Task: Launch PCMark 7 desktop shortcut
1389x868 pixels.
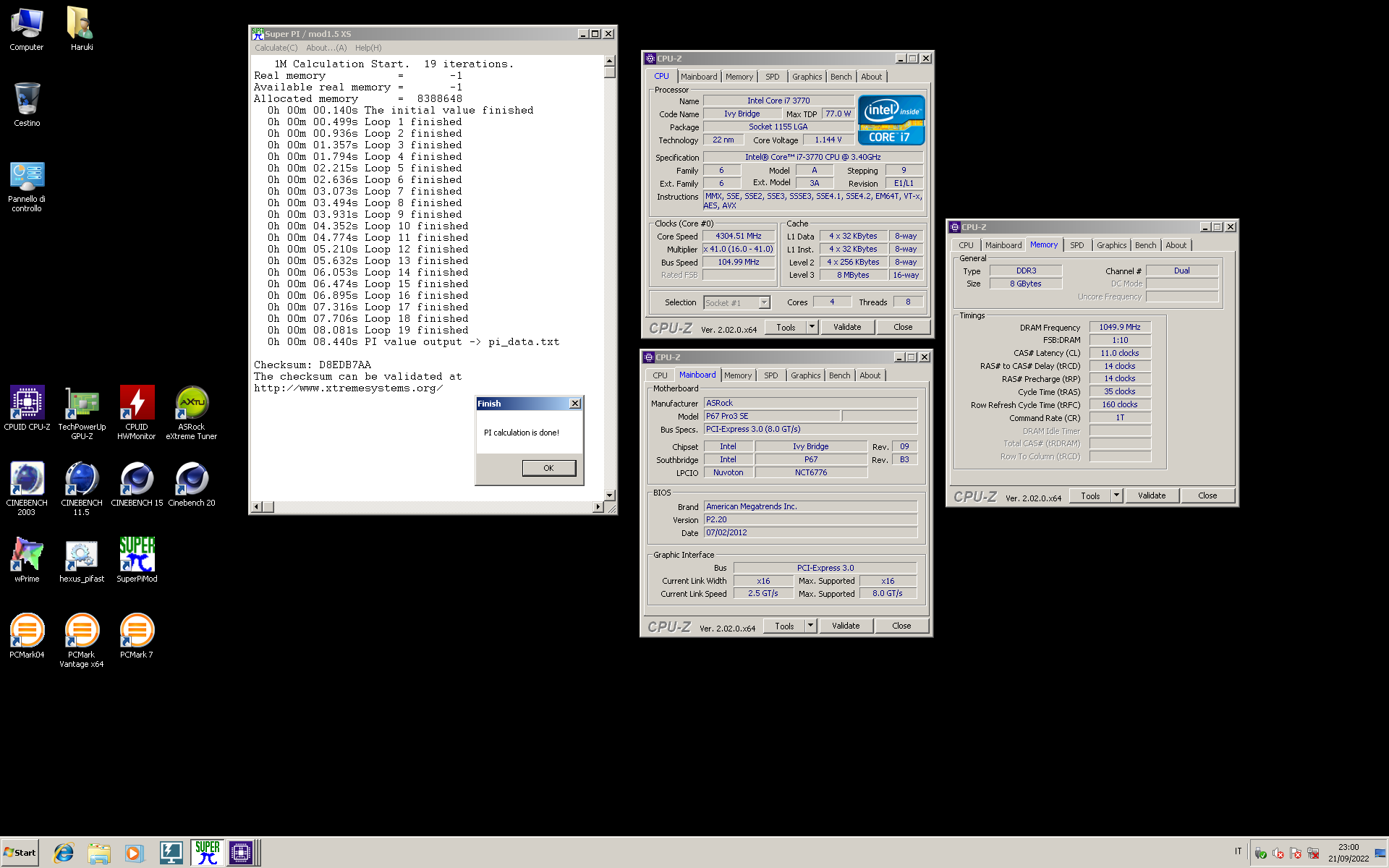Action: 137,637
